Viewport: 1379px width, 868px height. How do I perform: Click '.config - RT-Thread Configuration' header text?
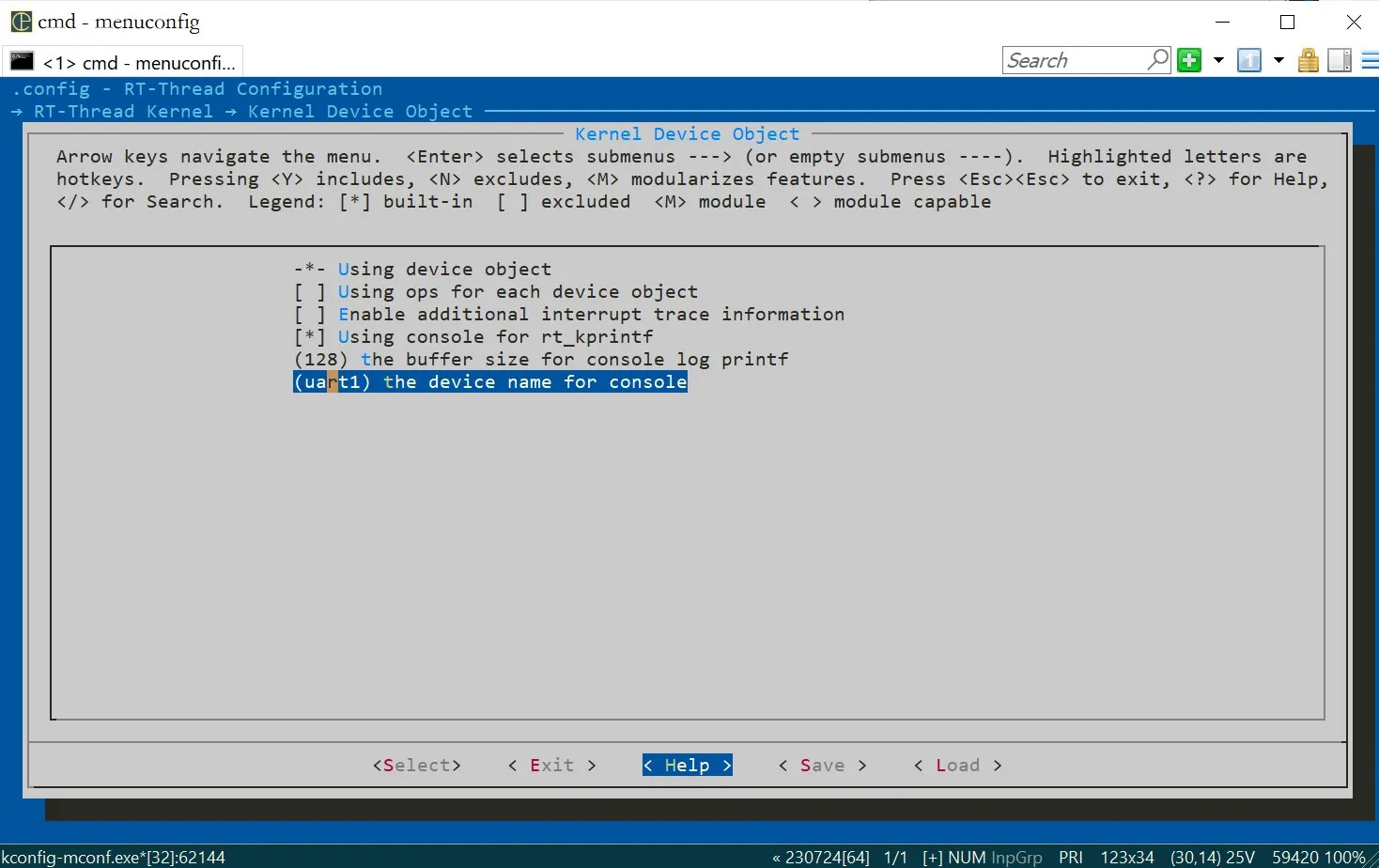(197, 88)
